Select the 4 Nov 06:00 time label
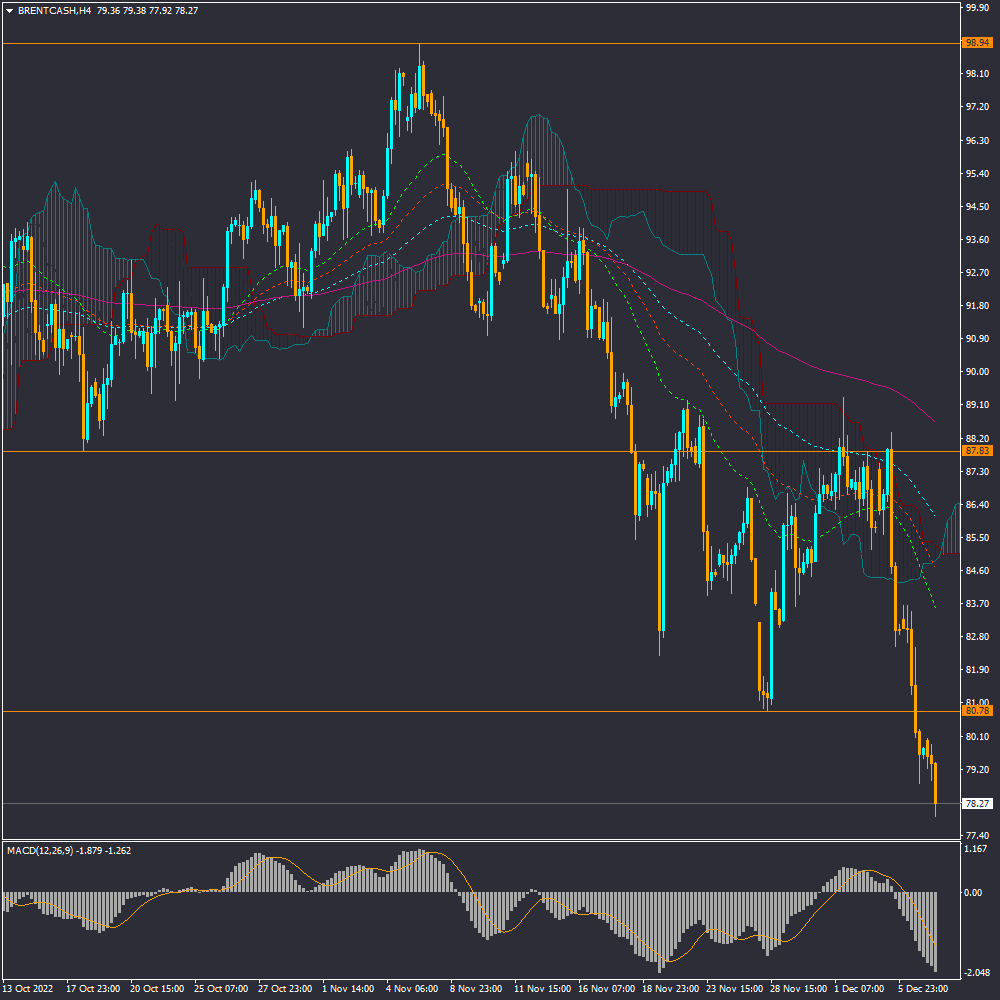Screen dimensions: 1000x1000 click(412, 988)
